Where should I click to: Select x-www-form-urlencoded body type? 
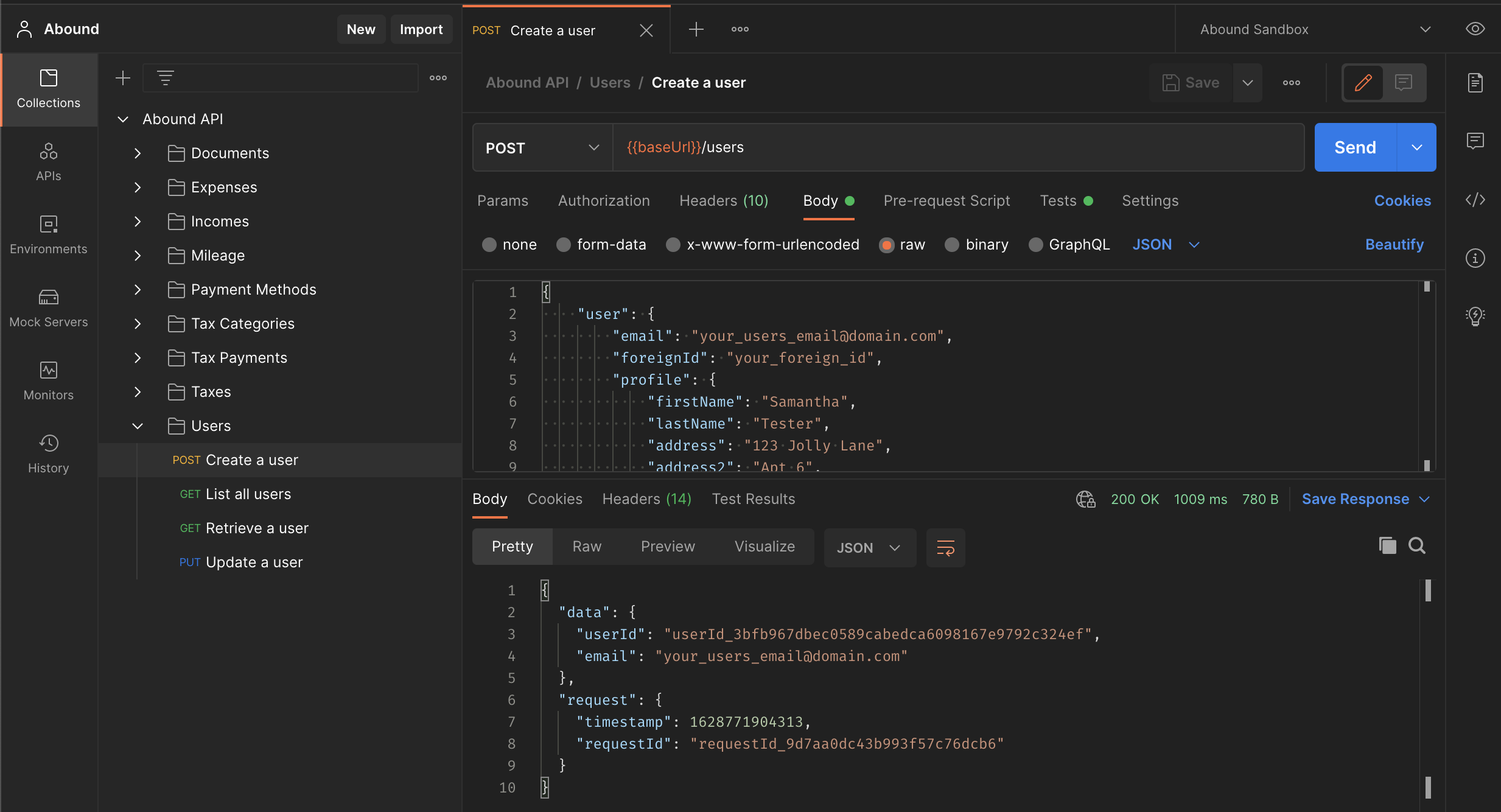point(673,245)
